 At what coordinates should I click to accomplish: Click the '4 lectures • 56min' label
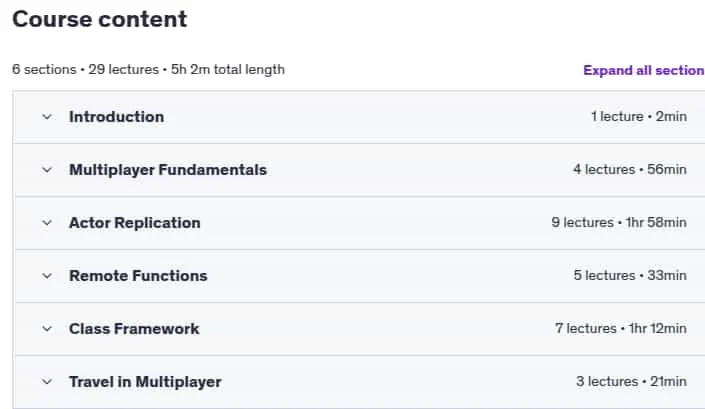(630, 169)
